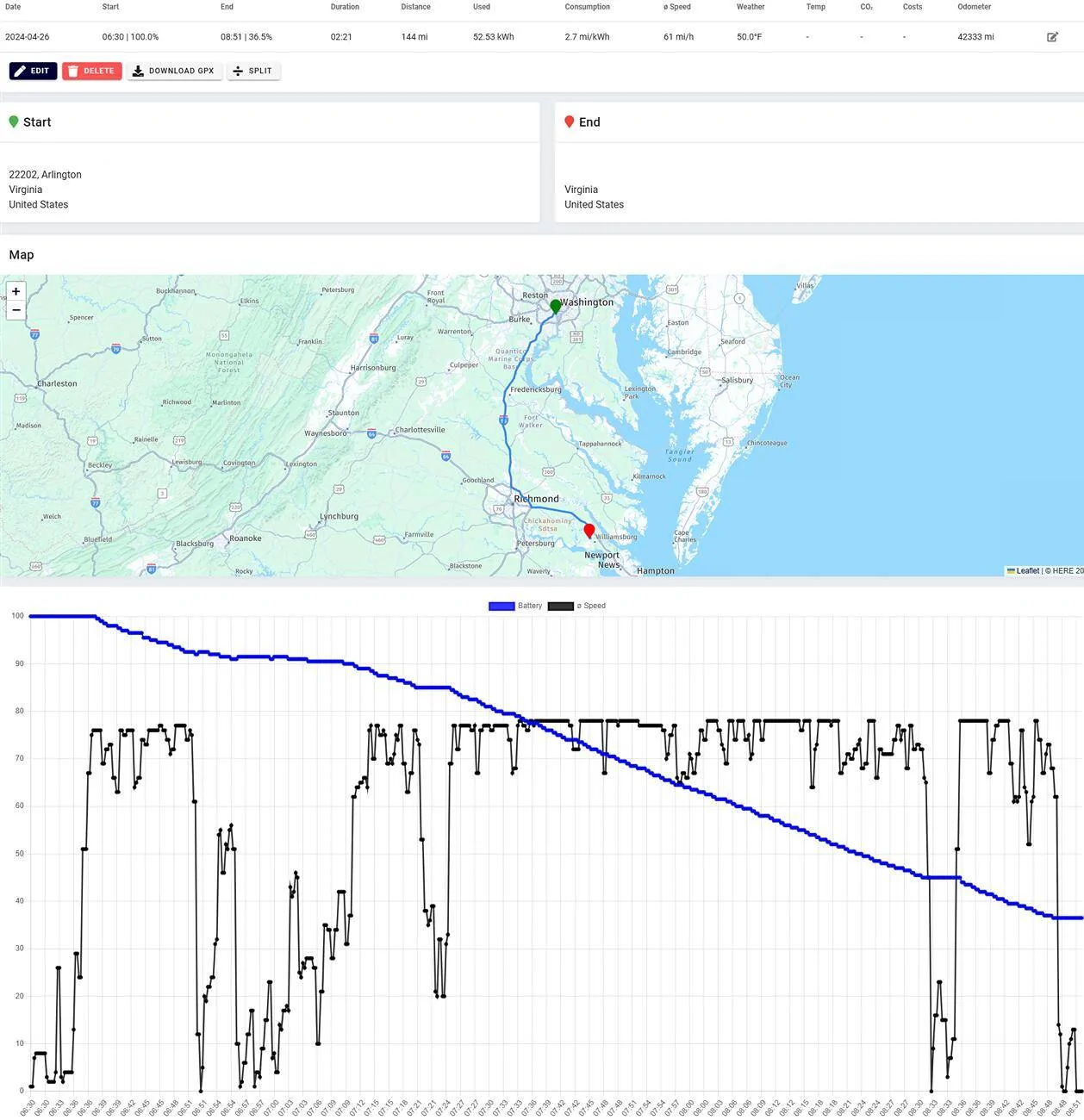Click the 02:21 duration value
1084x1120 pixels.
point(341,37)
